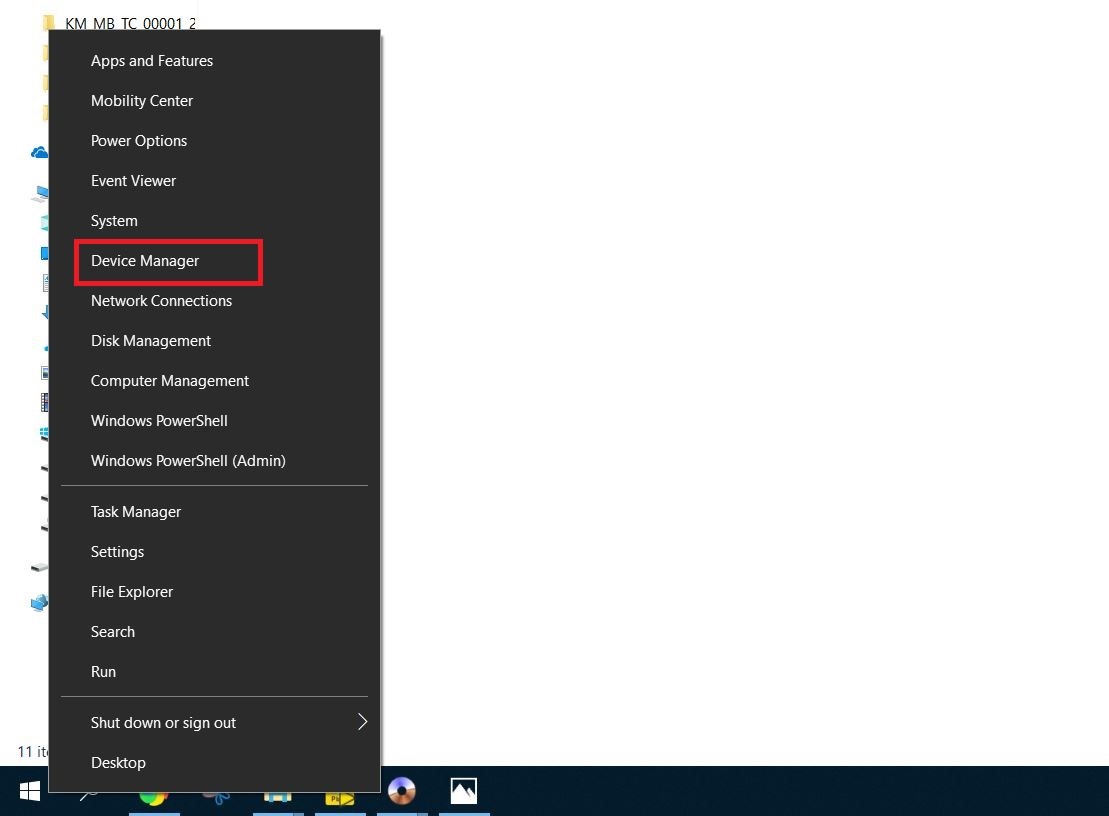Select the KM_MB_TC_00001_2 folder
1109x816 pixels.
(x=130, y=23)
